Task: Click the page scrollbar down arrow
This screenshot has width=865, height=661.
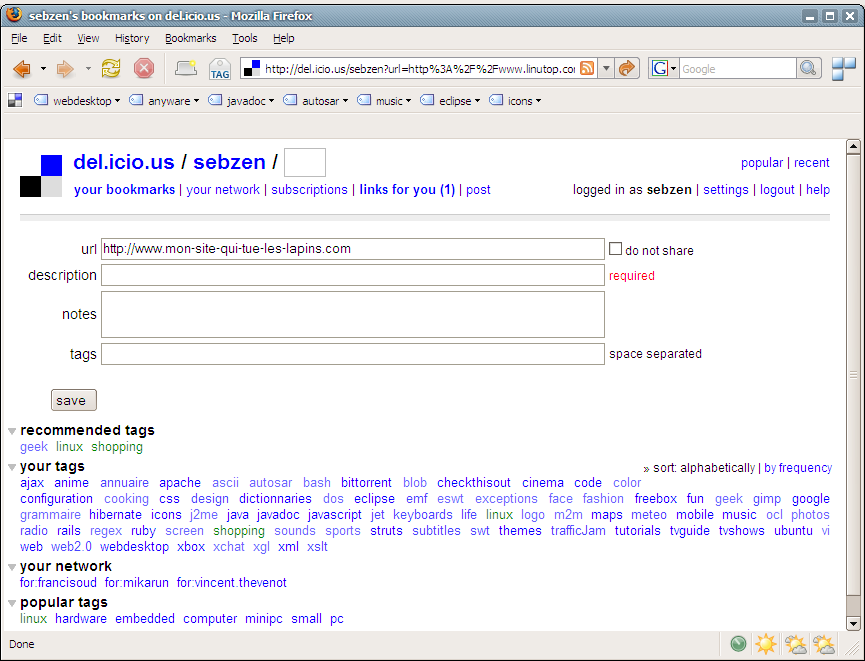Action: coord(853,624)
